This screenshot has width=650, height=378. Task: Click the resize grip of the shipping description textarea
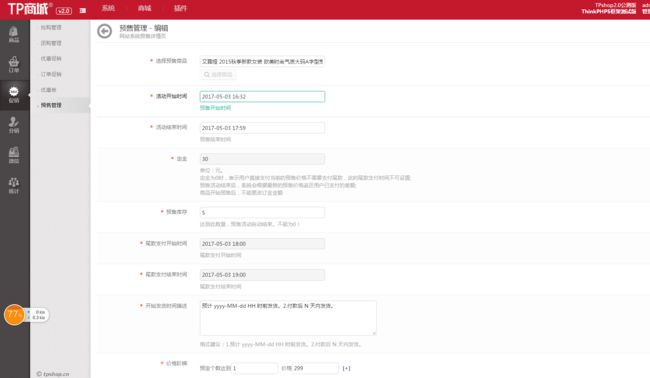tap(374, 333)
